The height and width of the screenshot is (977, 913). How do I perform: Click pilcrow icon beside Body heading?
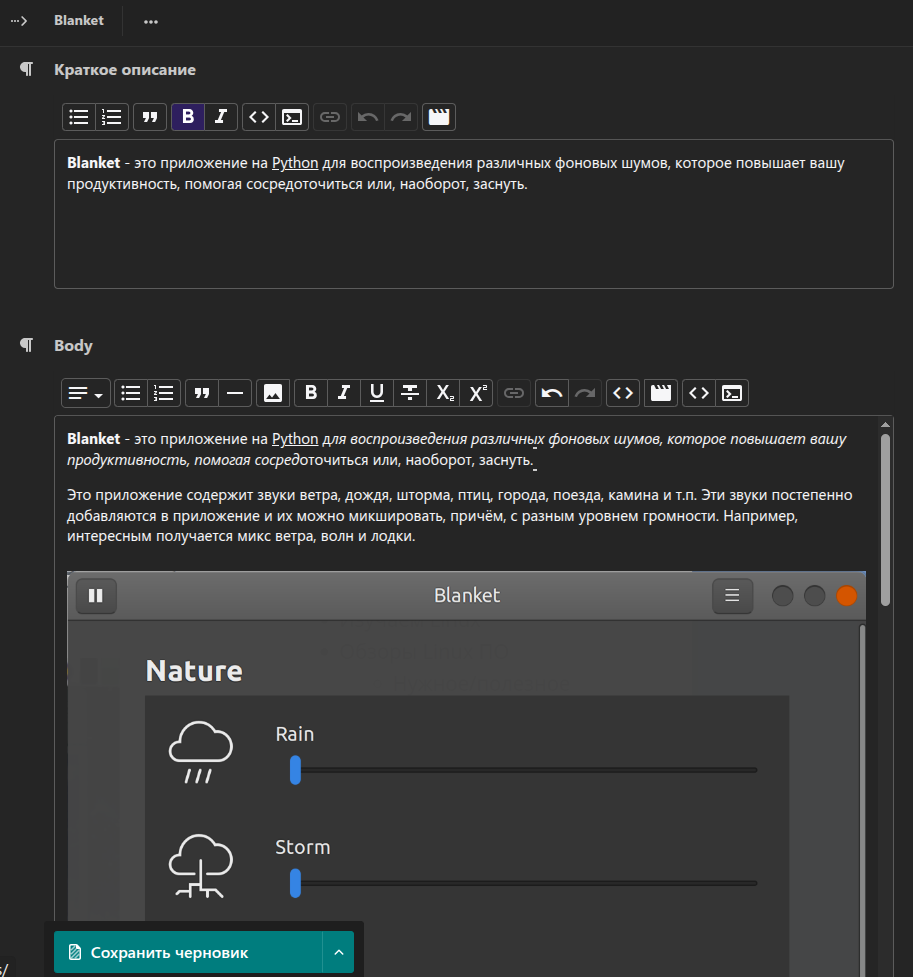point(26,345)
